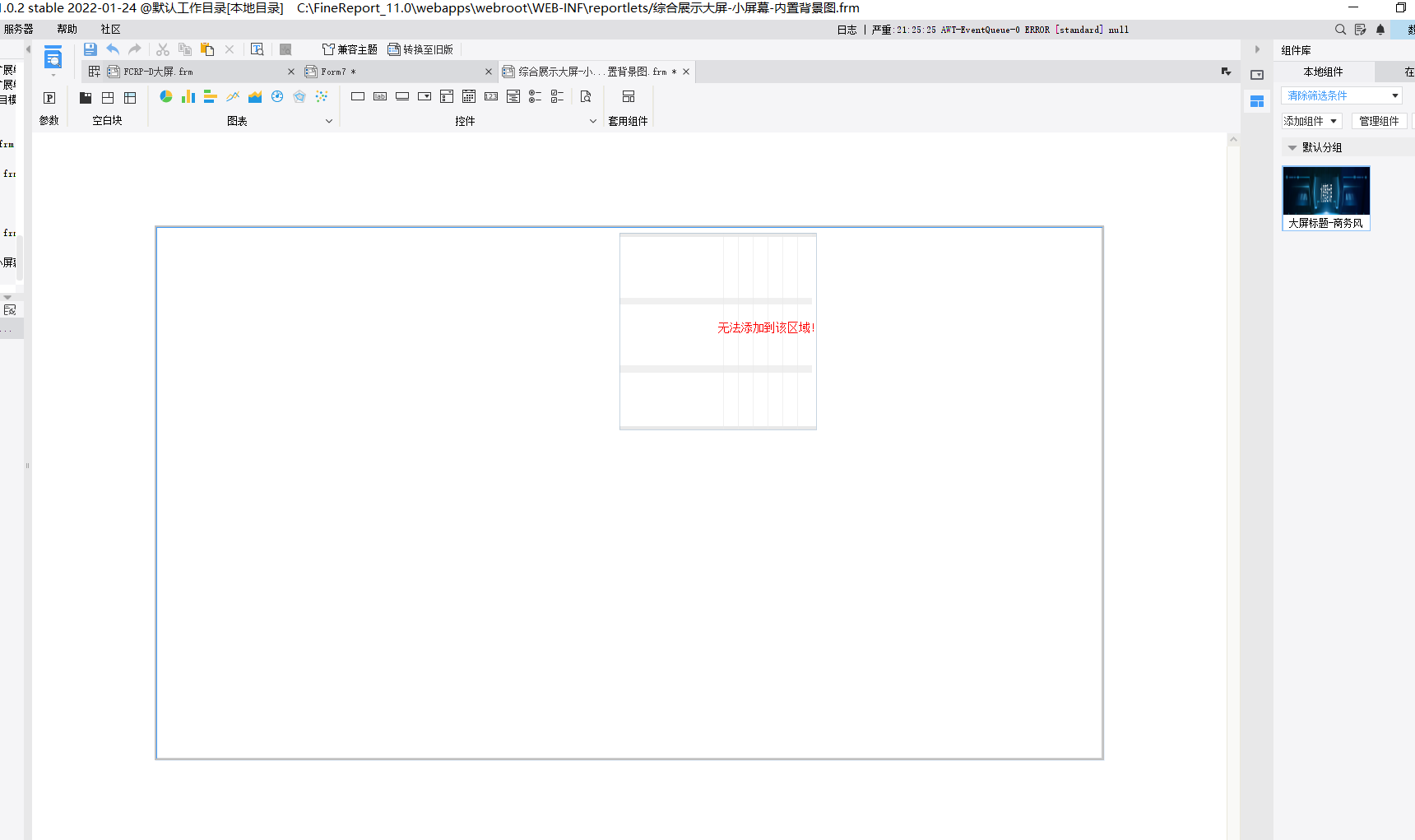Save the current template with the floppy icon
The width and height of the screenshot is (1415, 840).
(90, 49)
